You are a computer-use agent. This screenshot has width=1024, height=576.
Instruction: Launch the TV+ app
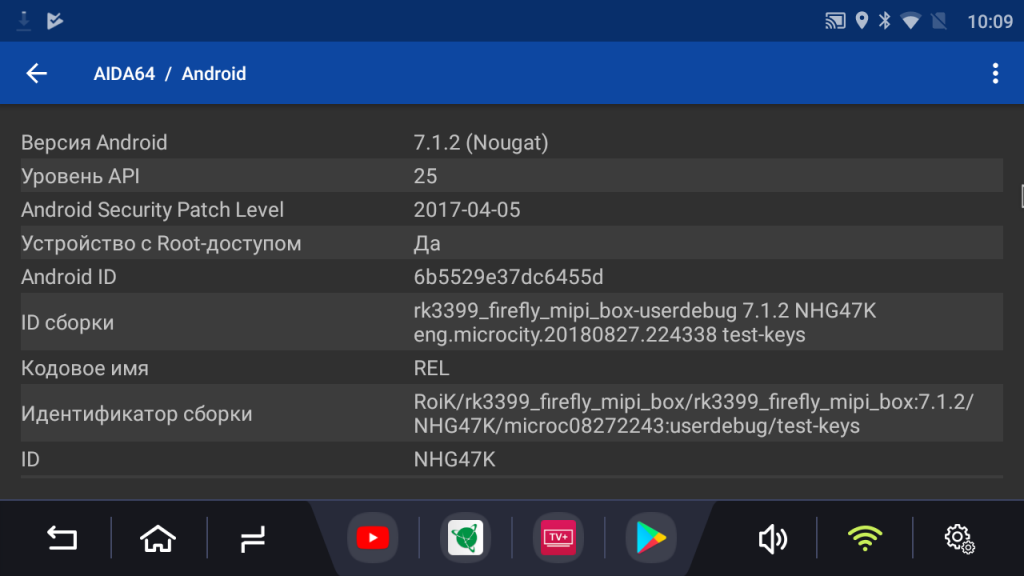(x=557, y=538)
